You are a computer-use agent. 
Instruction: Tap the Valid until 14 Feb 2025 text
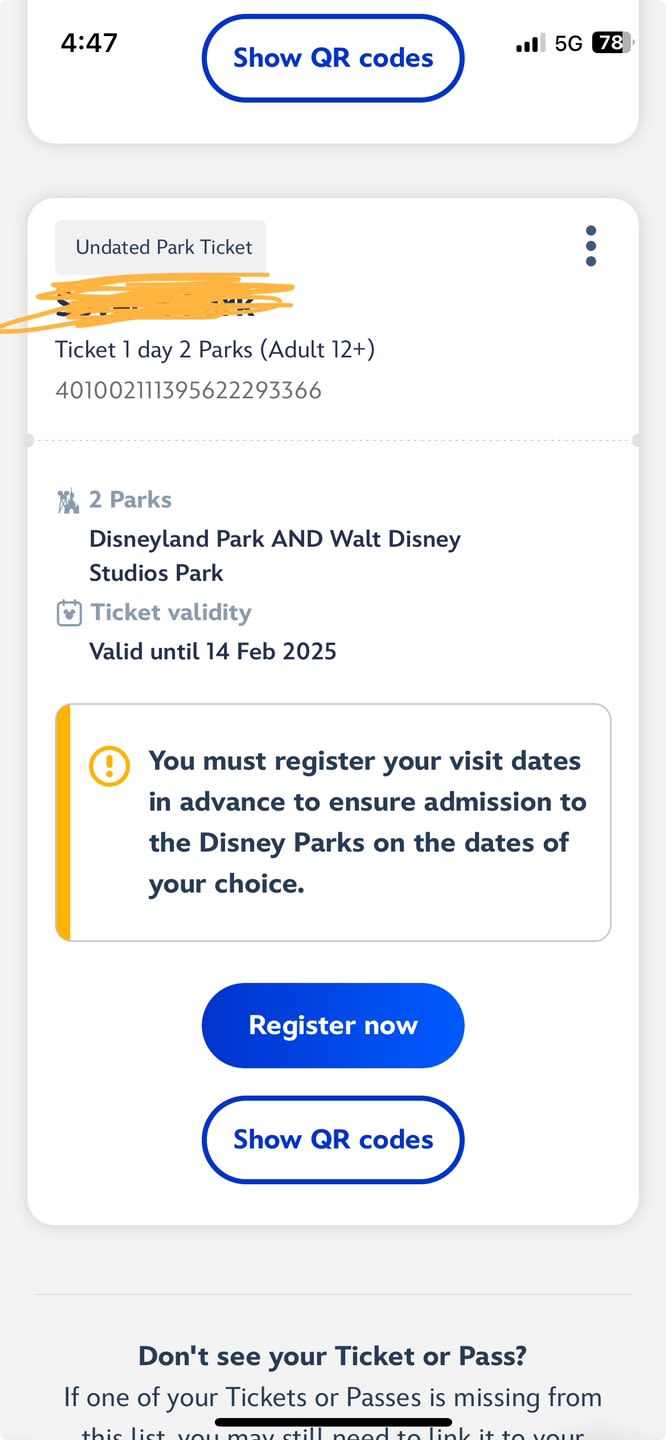click(x=213, y=651)
